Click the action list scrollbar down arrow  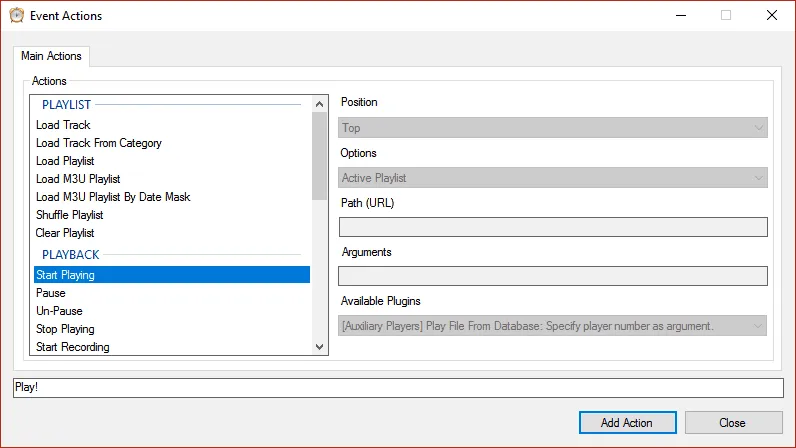click(320, 346)
